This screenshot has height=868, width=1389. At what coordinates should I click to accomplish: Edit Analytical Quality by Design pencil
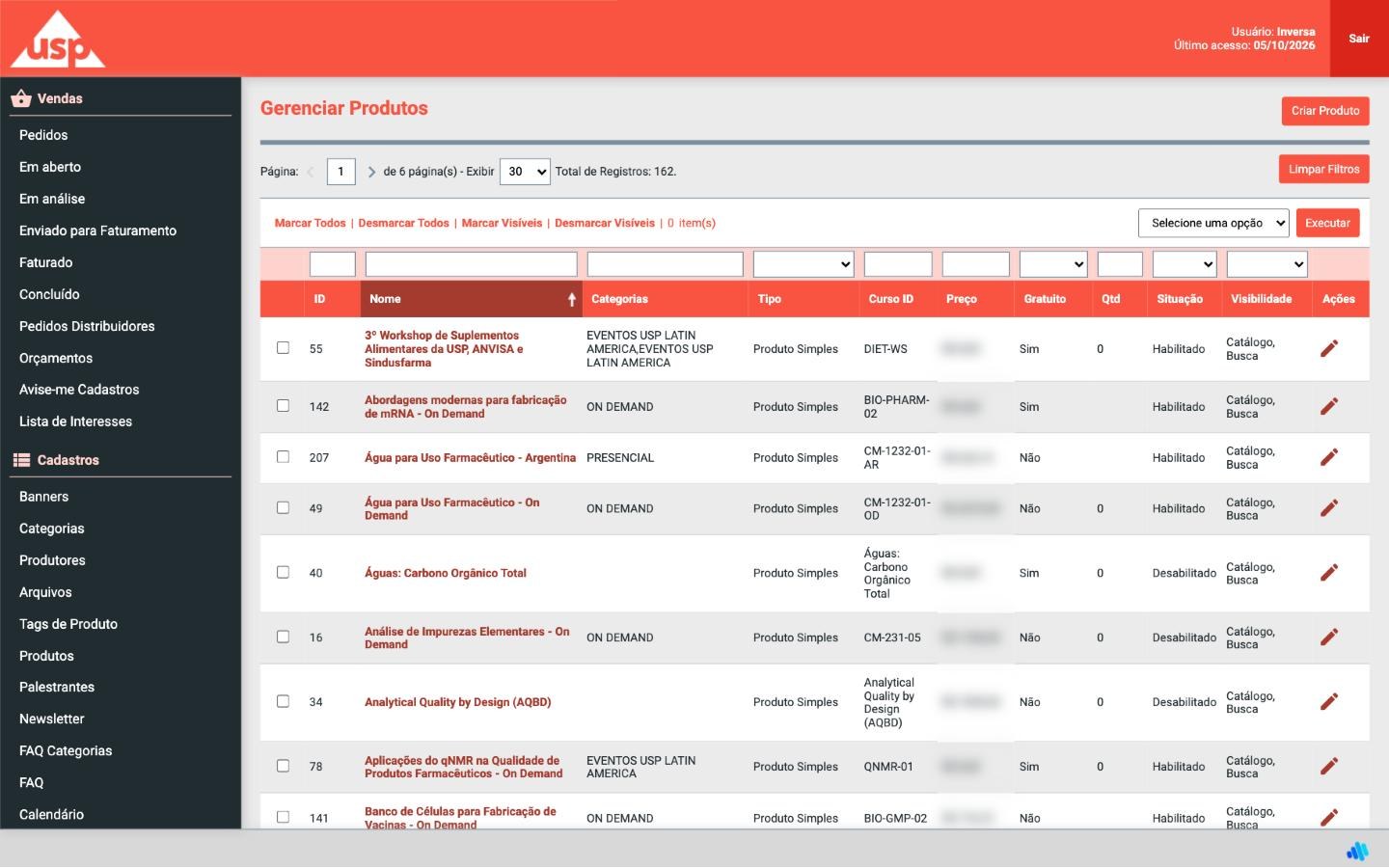pos(1329,702)
